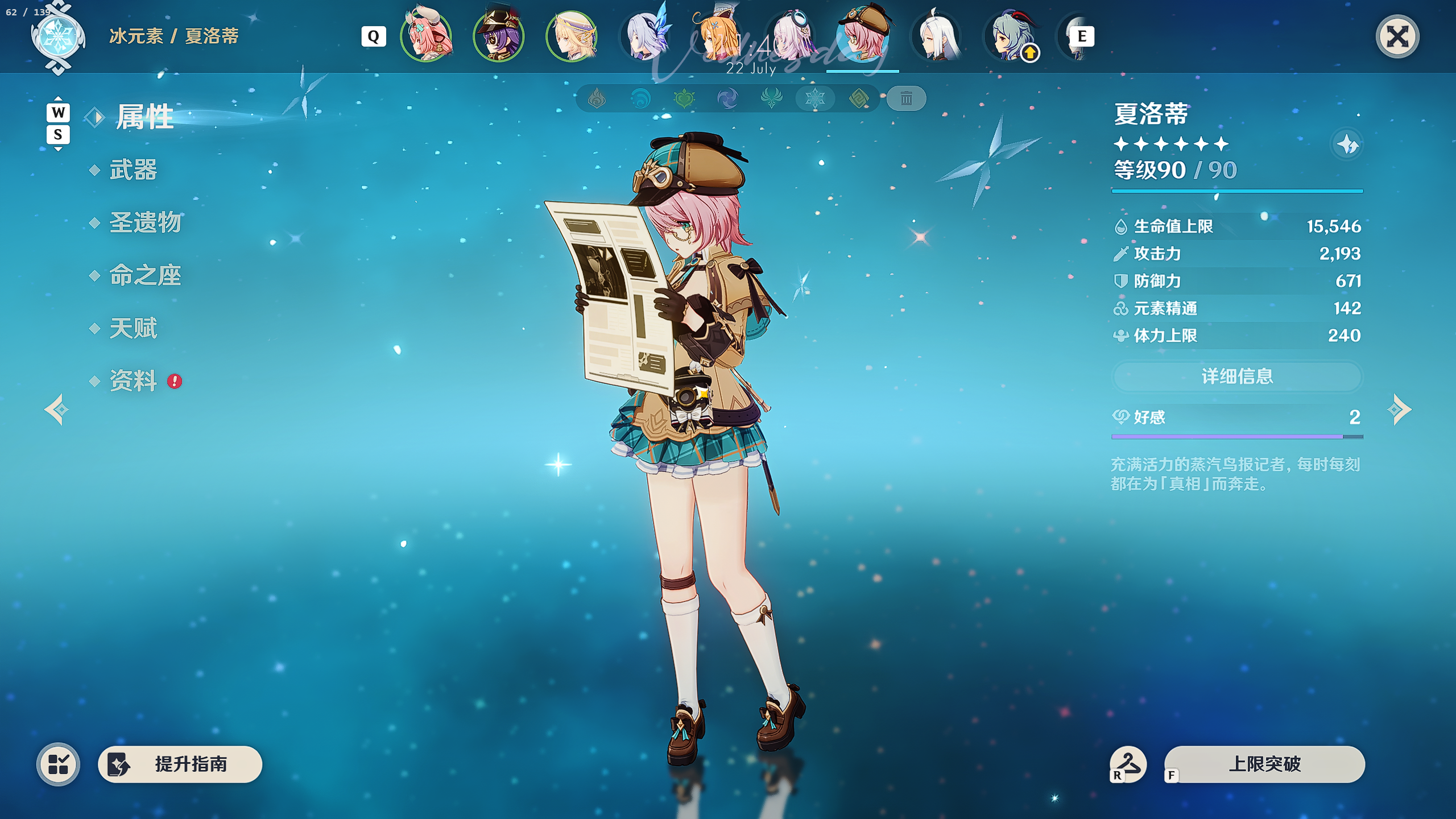Filter characters by Pyro element
1456x819 pixels.
click(x=597, y=99)
